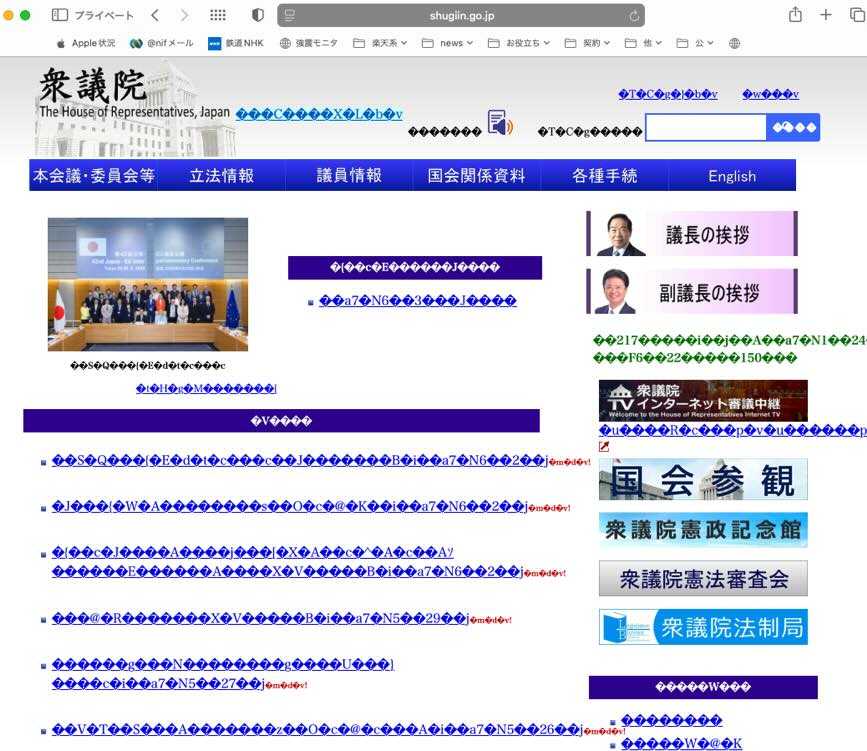
Task: Open the 国会参観 banner link
Action: tap(703, 480)
